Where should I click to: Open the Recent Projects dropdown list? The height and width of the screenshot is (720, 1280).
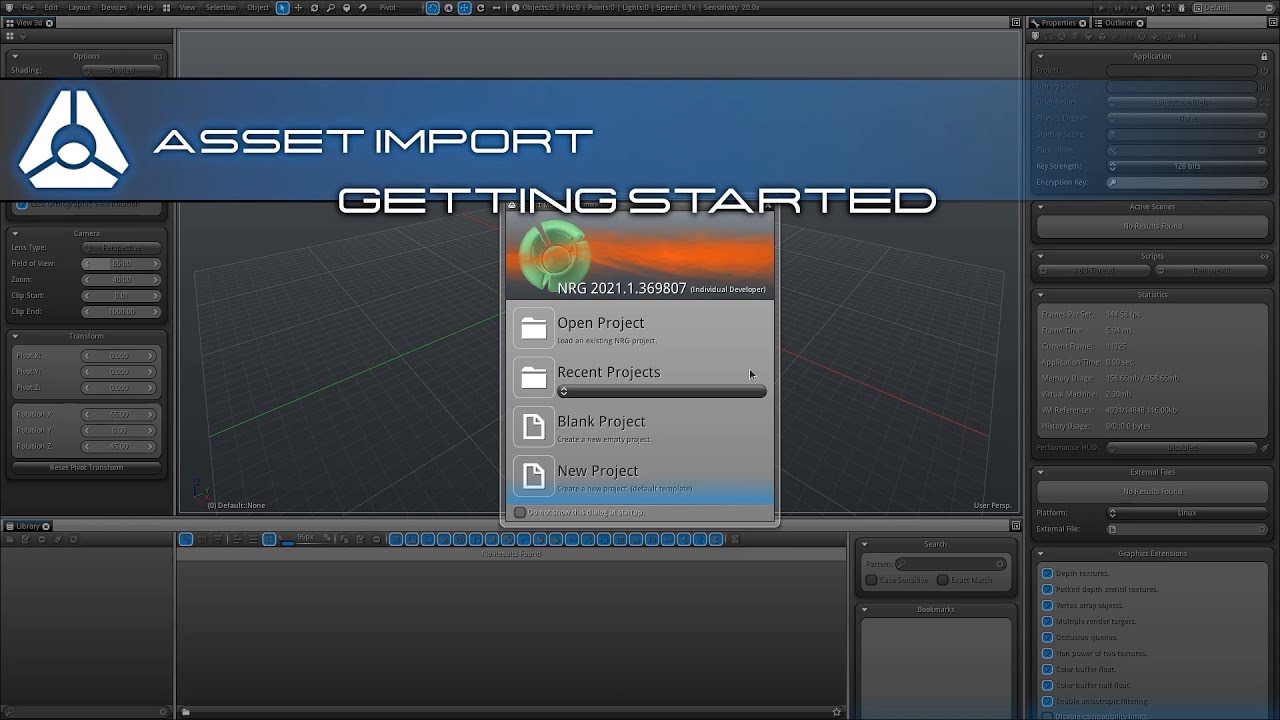tap(662, 392)
